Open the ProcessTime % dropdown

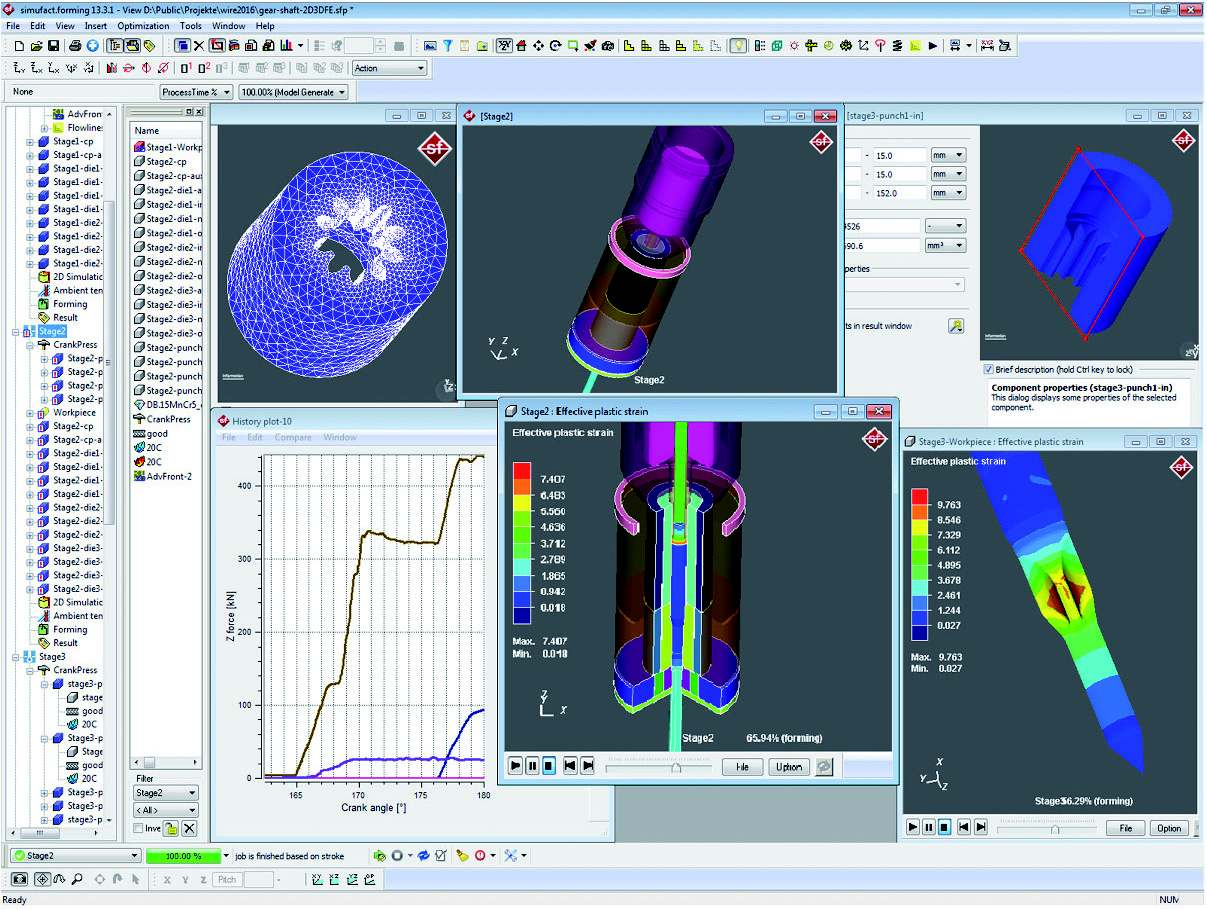pos(196,92)
